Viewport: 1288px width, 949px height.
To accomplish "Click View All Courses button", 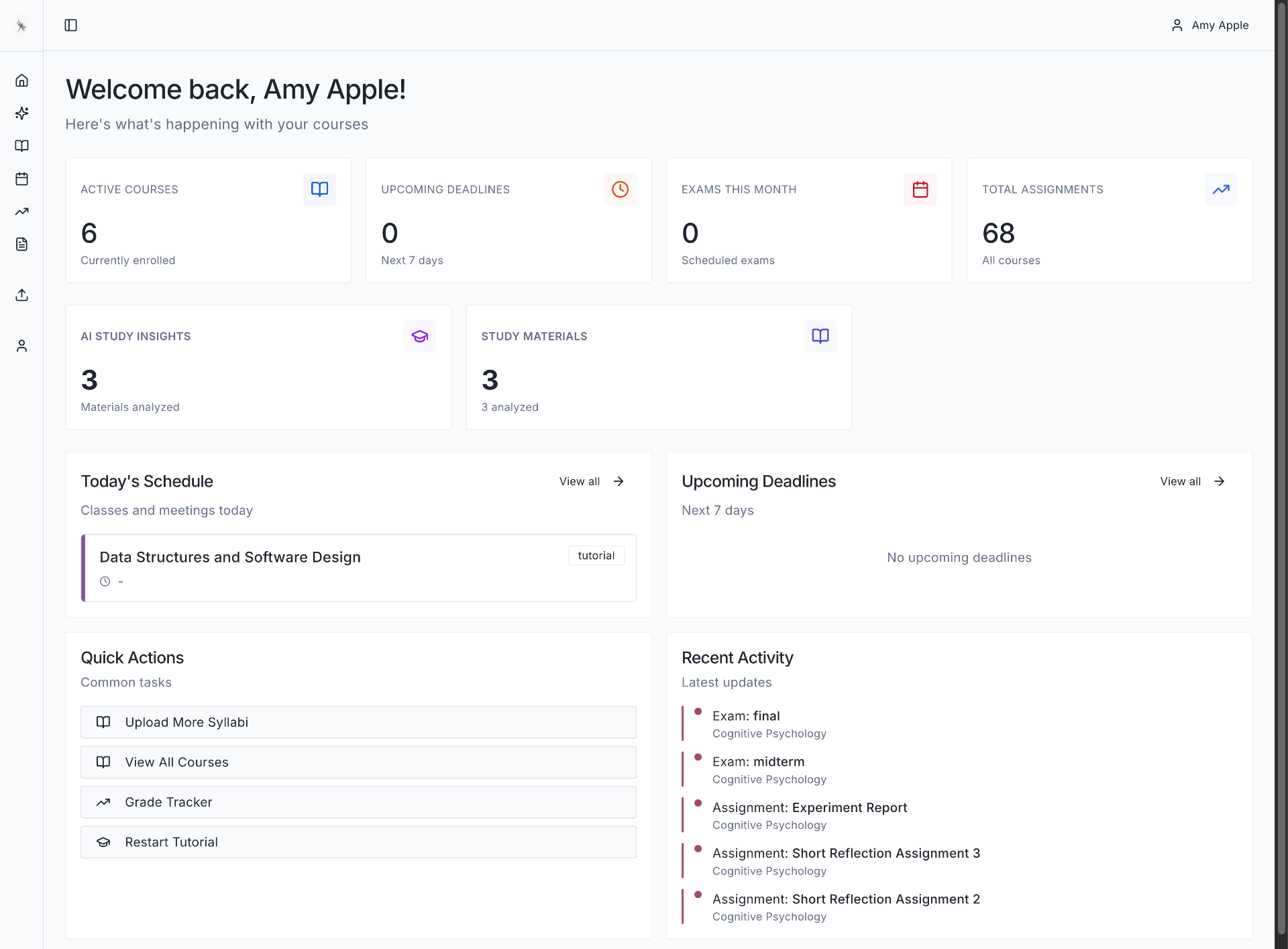I will point(358,762).
